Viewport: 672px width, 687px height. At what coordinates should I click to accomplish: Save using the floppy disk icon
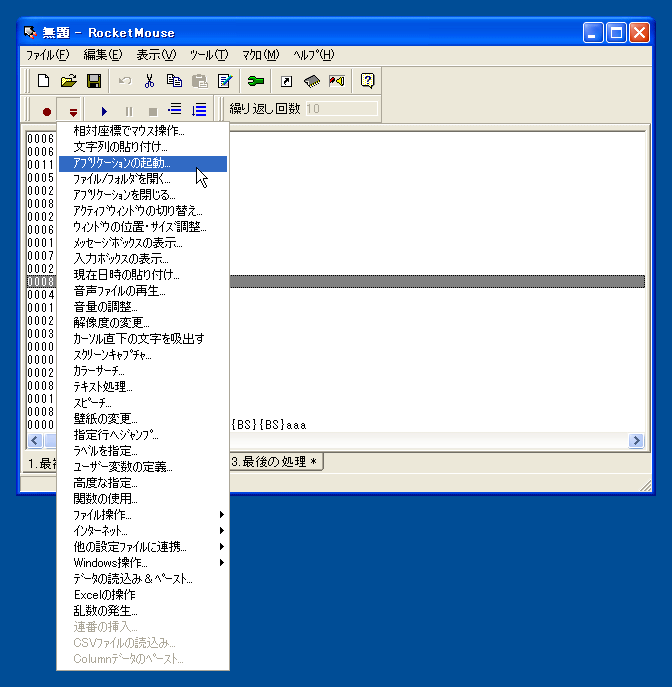pyautogui.click(x=94, y=81)
